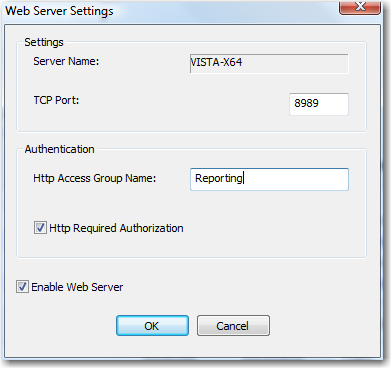Screen dimensions: 391x368
Task: Uncheck Http Required Authorization checkbox
Action: tap(40, 228)
